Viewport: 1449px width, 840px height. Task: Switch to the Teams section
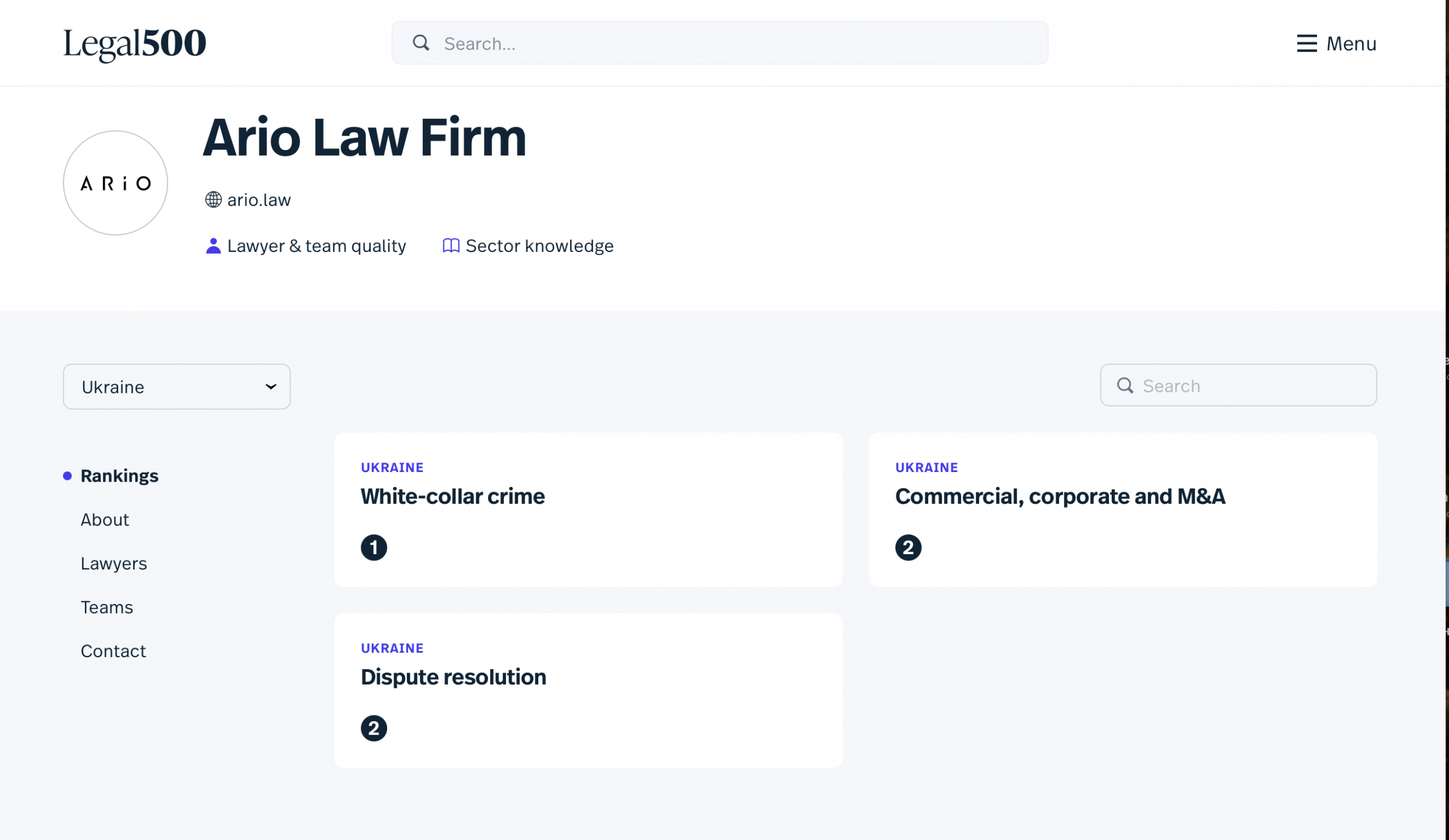(x=107, y=607)
